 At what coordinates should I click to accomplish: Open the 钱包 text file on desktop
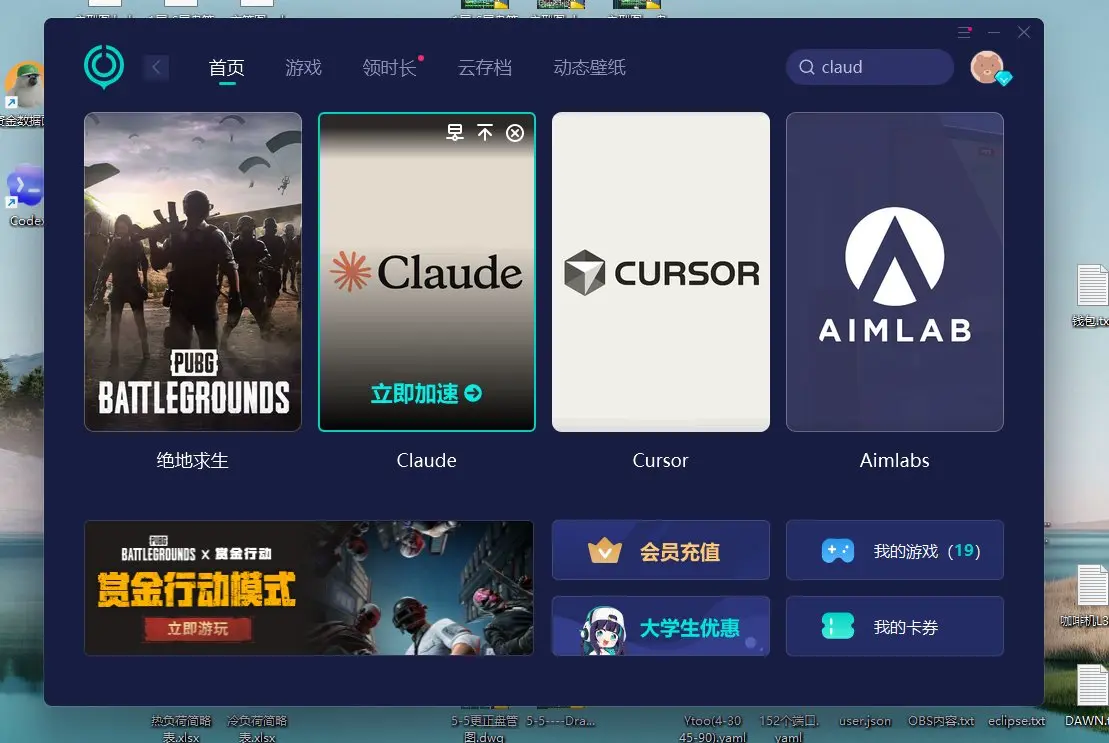[x=1091, y=296]
